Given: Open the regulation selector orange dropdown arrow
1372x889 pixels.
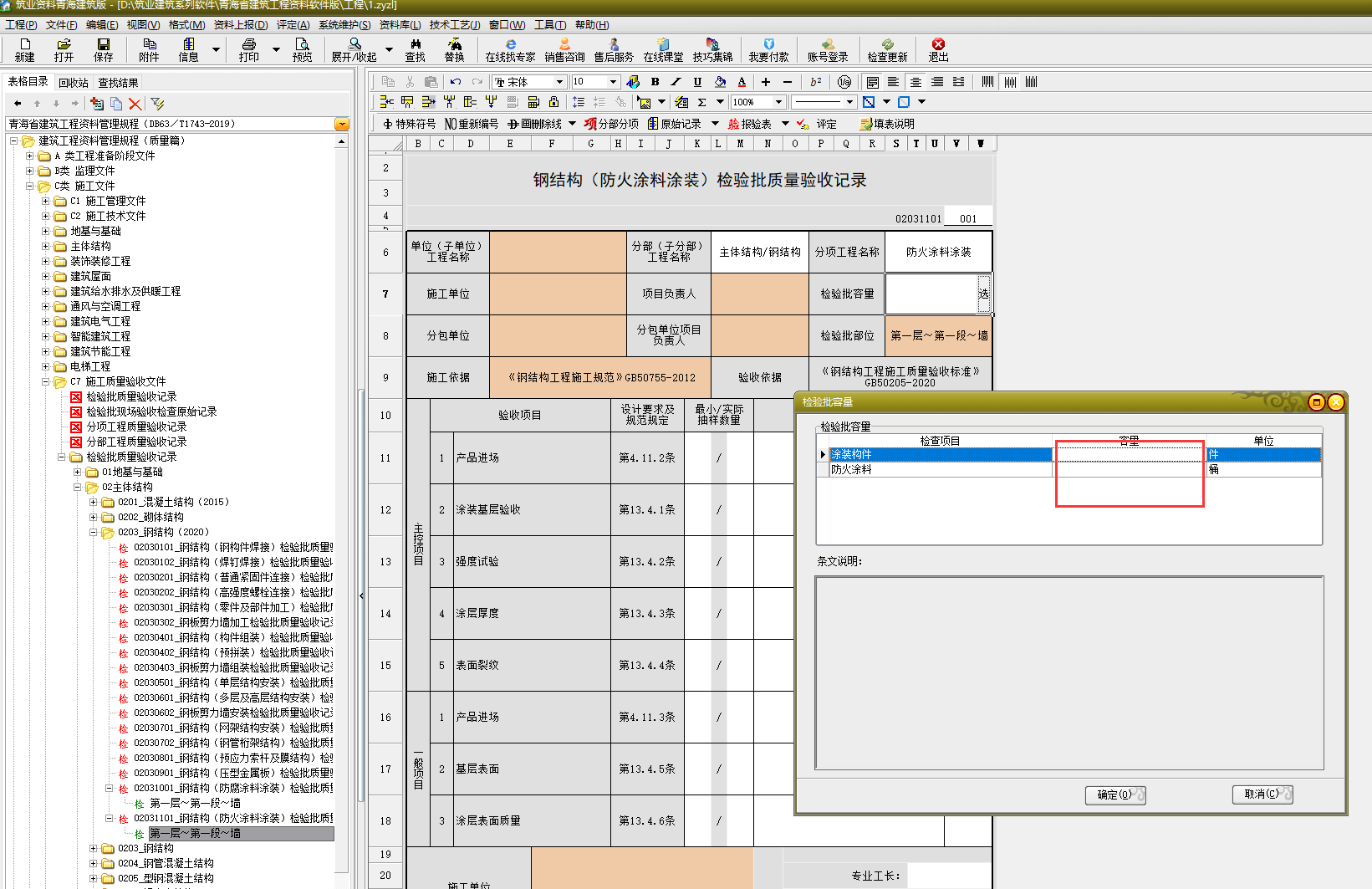Looking at the screenshot, I should [x=341, y=124].
